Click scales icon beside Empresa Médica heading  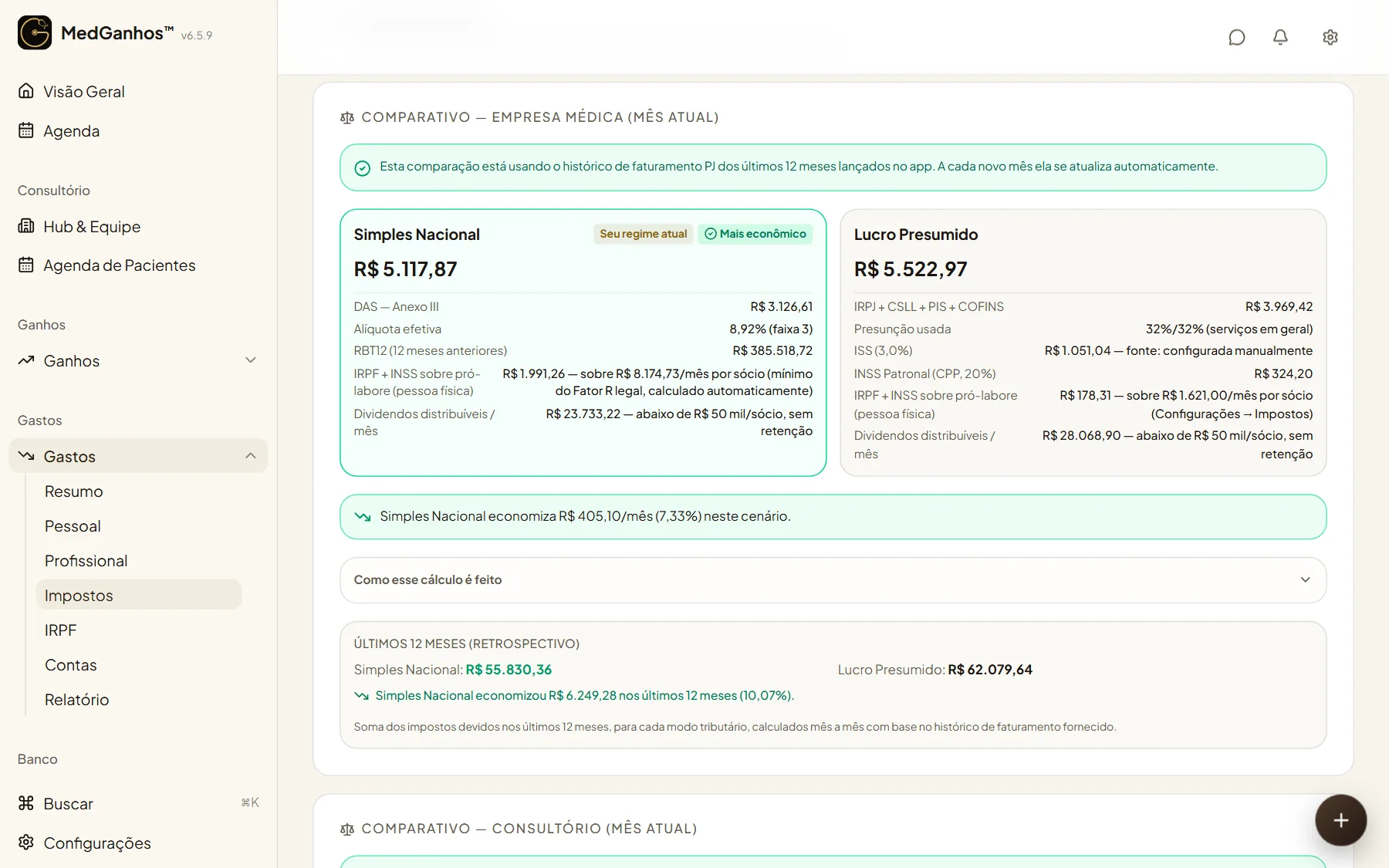coord(347,117)
